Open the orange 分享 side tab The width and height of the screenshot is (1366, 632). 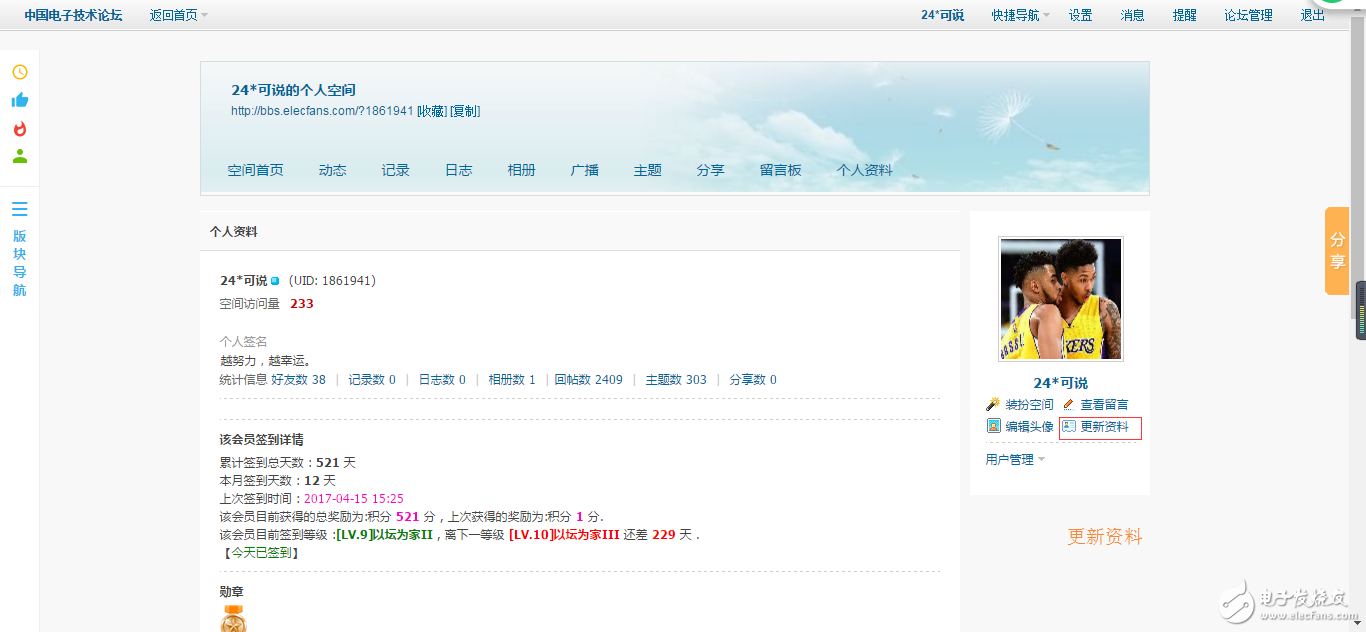(x=1337, y=251)
